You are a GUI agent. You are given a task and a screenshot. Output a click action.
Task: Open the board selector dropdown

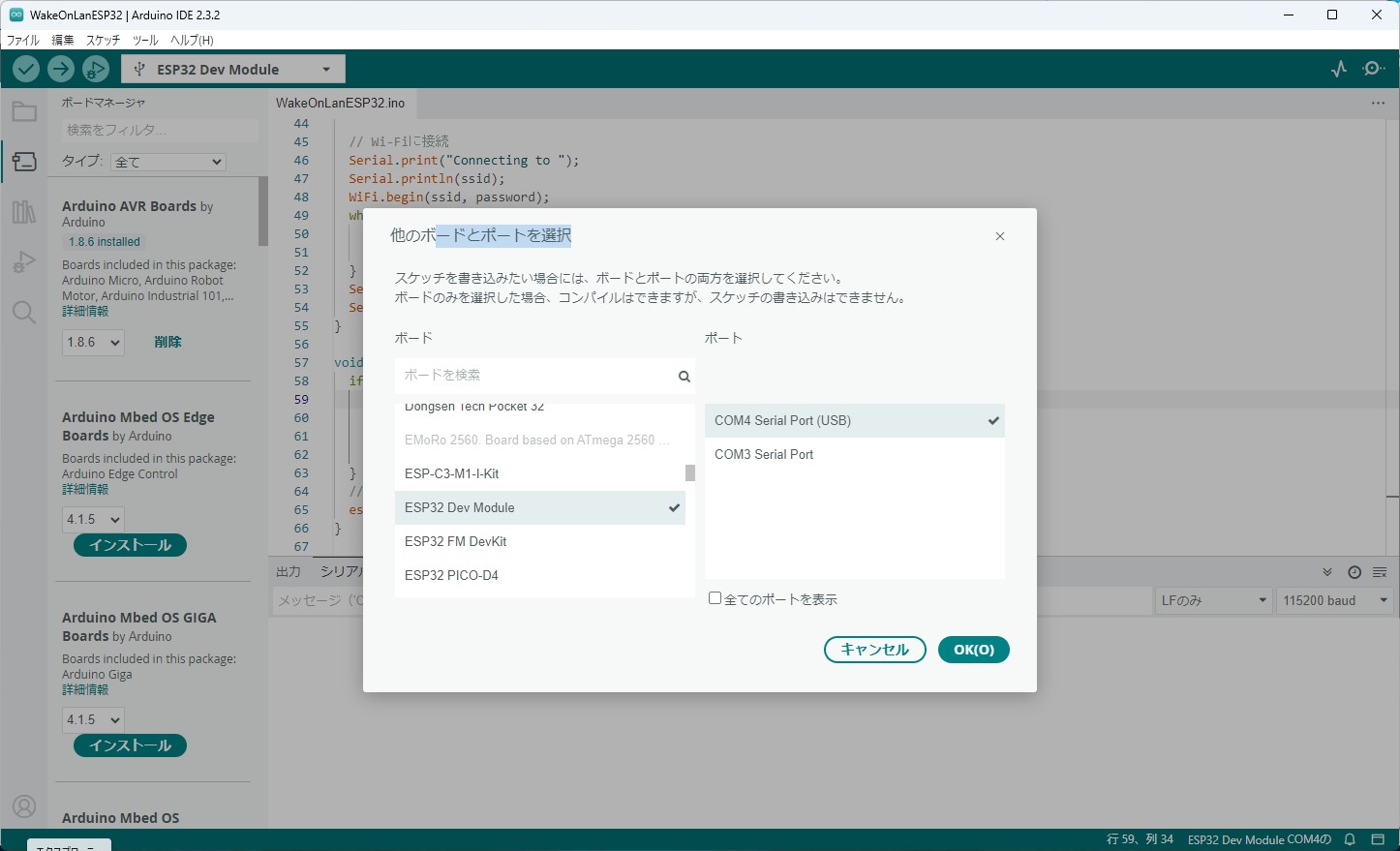tap(233, 69)
